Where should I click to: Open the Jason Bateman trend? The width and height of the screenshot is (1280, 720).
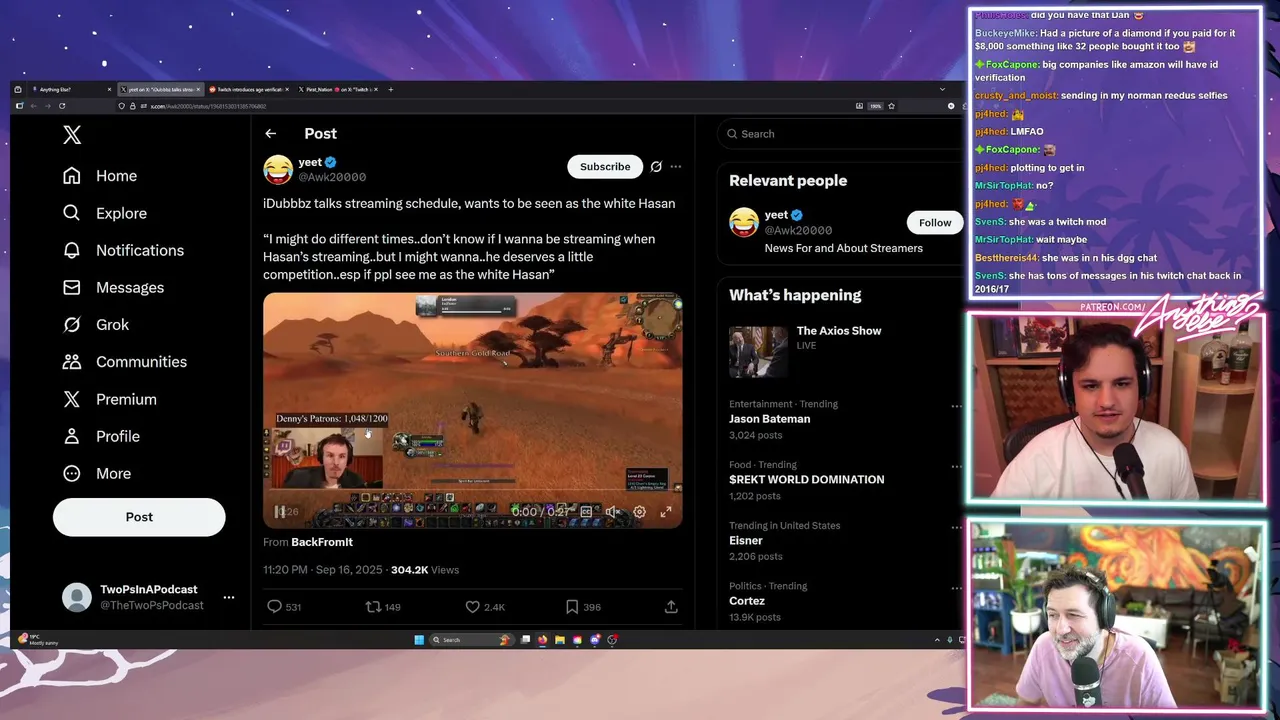[769, 419]
